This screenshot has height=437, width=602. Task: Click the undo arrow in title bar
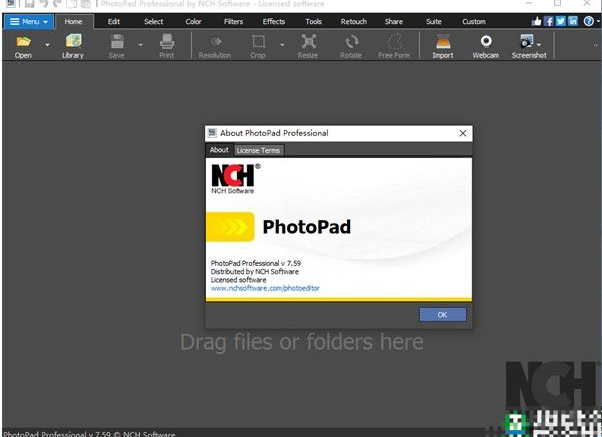[x=44, y=4]
